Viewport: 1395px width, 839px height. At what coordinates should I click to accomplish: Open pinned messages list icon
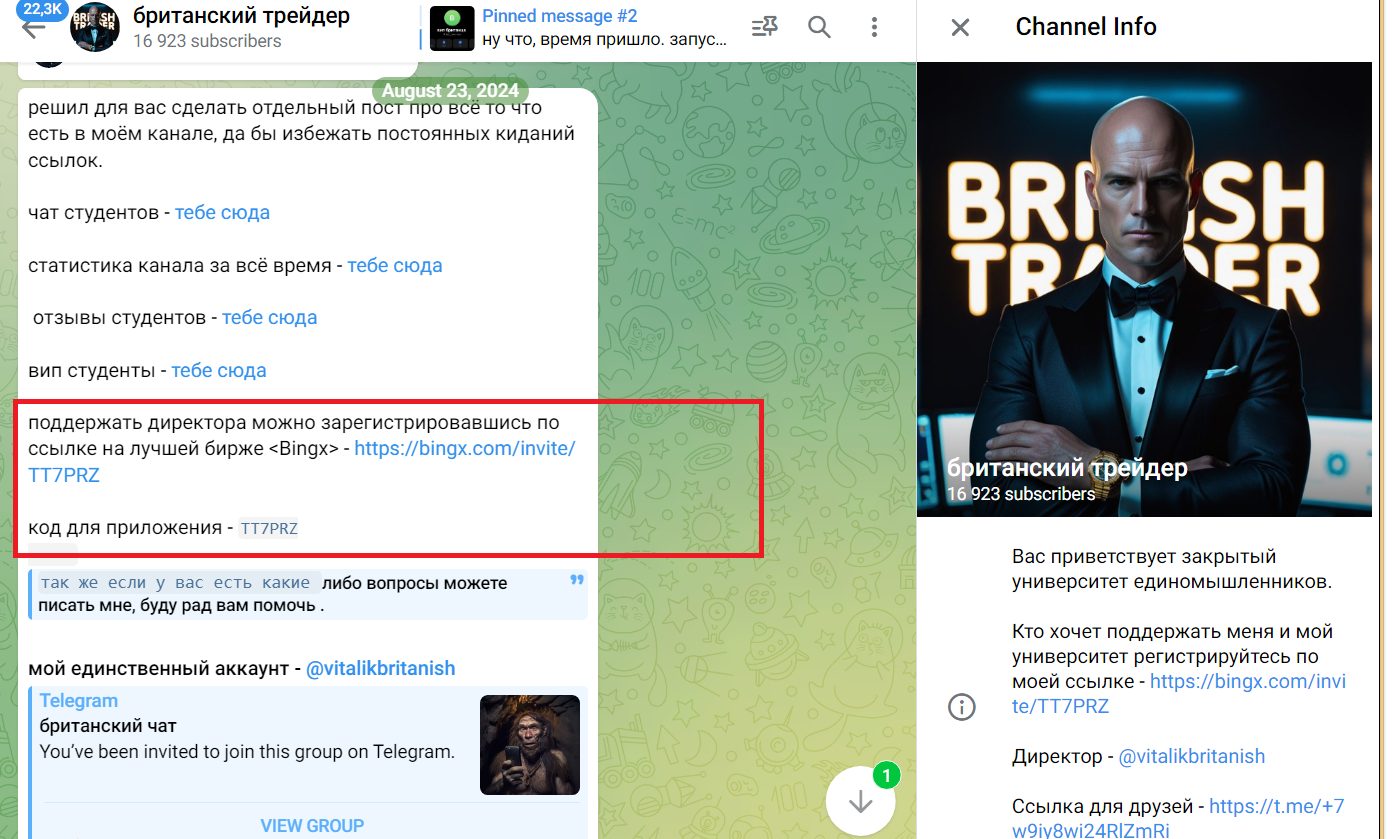765,28
